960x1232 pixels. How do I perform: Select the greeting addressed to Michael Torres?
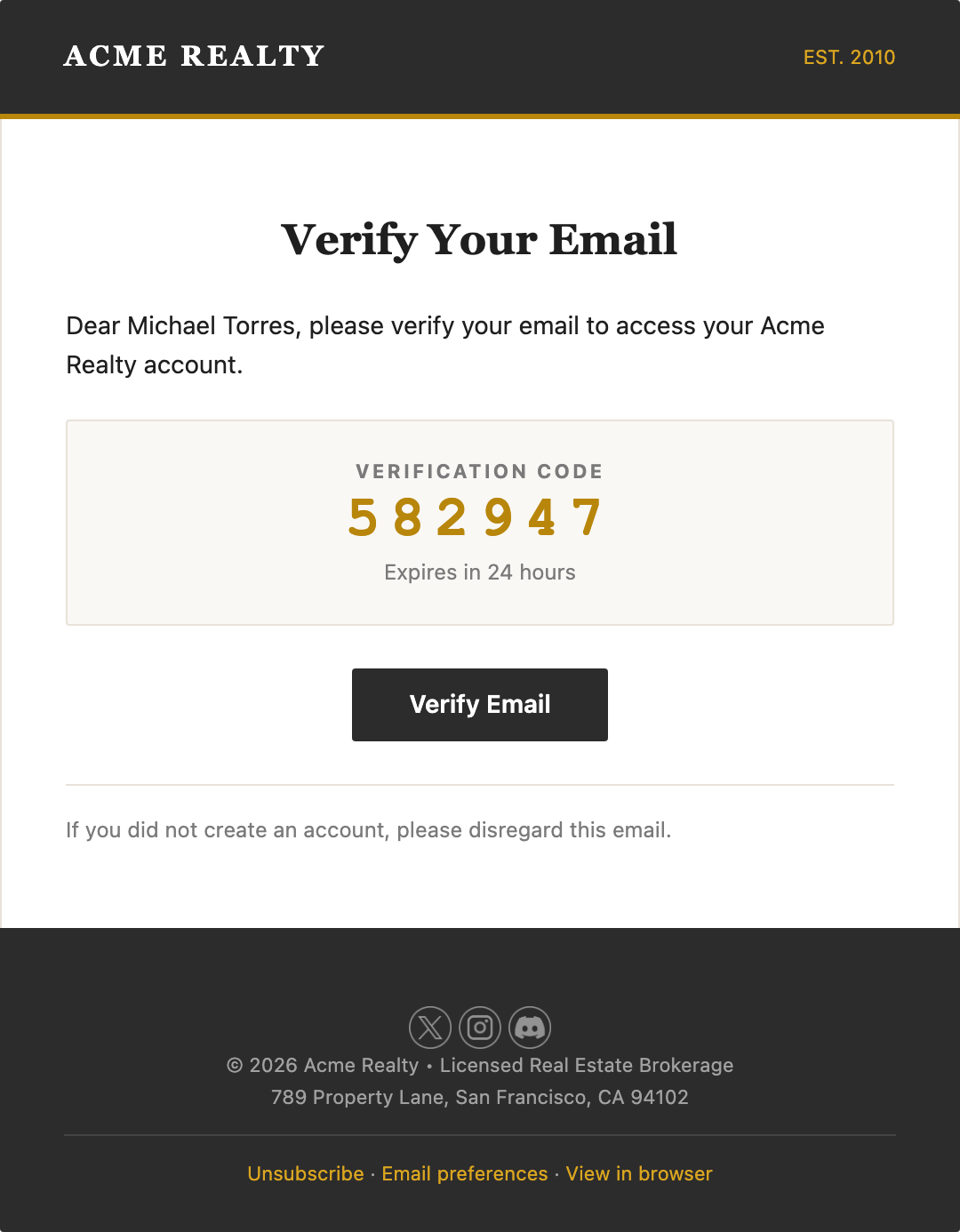point(444,345)
